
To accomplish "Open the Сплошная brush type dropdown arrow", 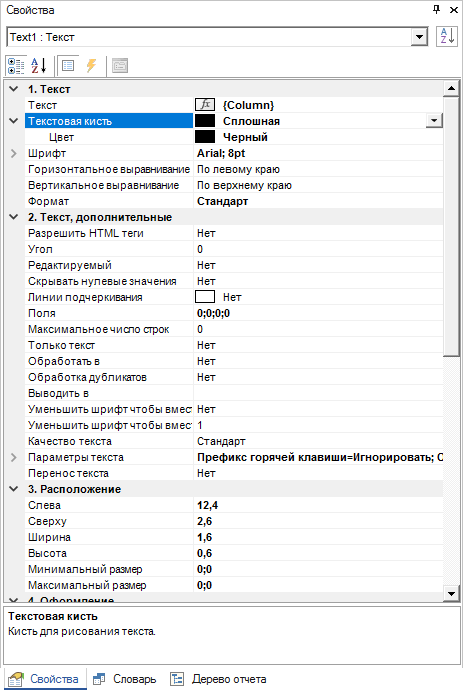I will tap(434, 120).
